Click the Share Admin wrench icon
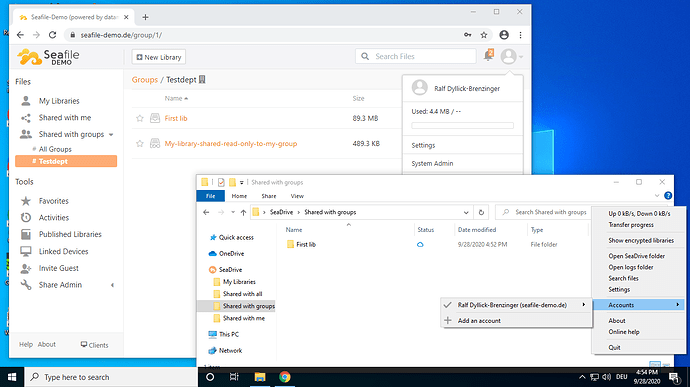 [x=26, y=285]
